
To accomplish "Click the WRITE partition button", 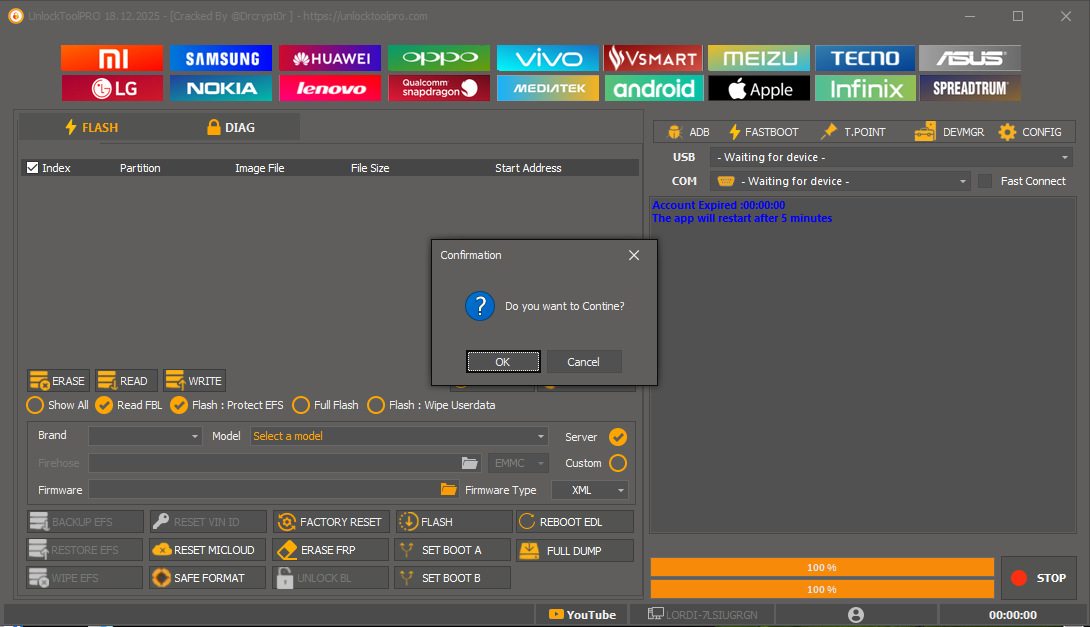I will click(195, 381).
